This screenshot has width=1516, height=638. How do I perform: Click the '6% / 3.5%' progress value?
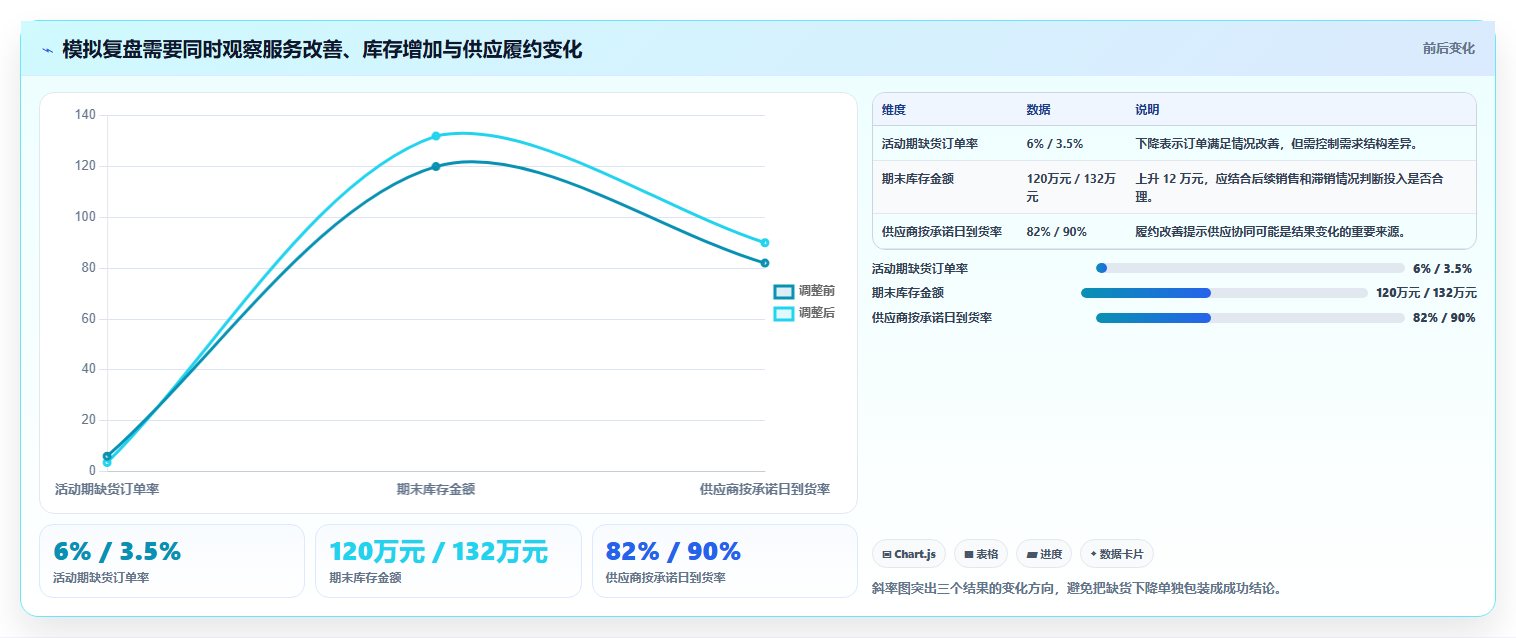[1442, 268]
